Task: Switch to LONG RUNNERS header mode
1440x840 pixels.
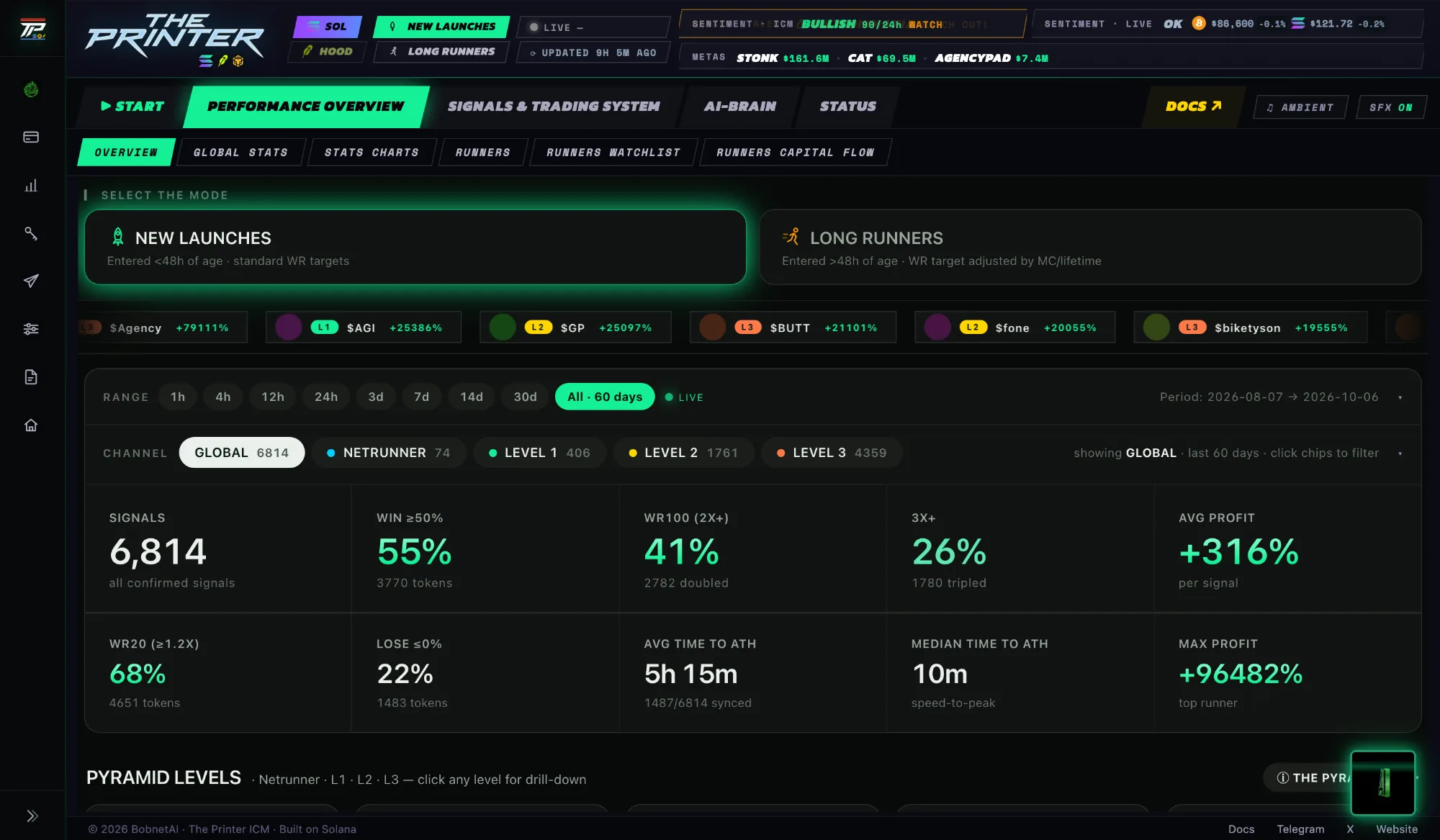Action: tap(442, 52)
